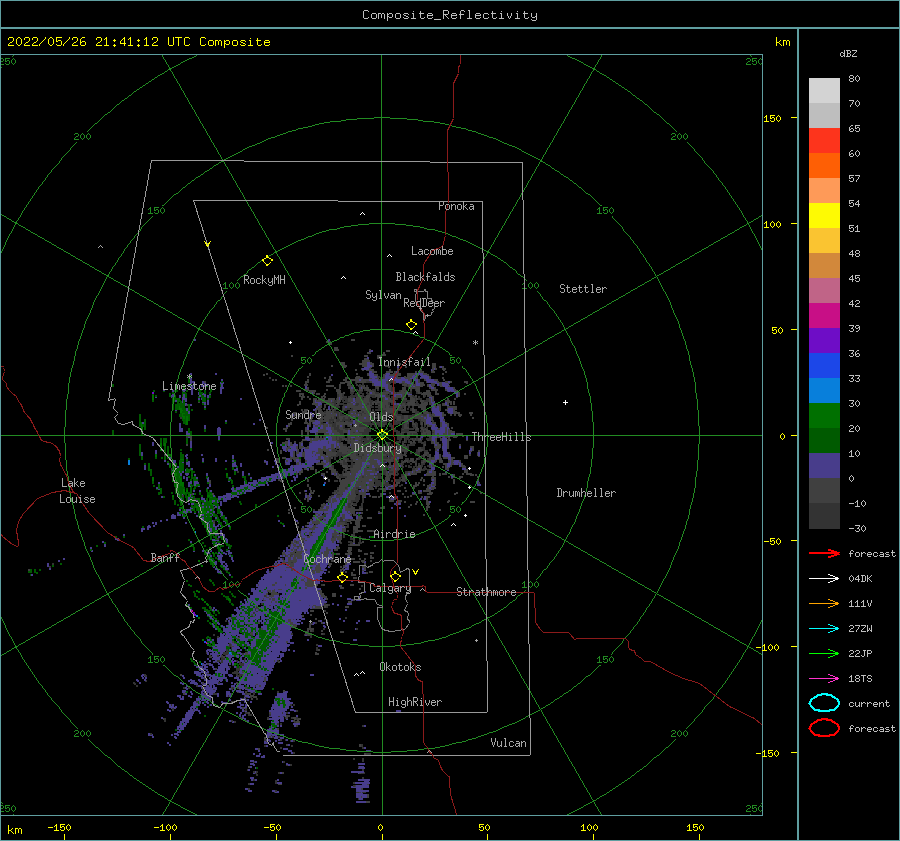Click the red forecast oval legend icon

coord(824,728)
